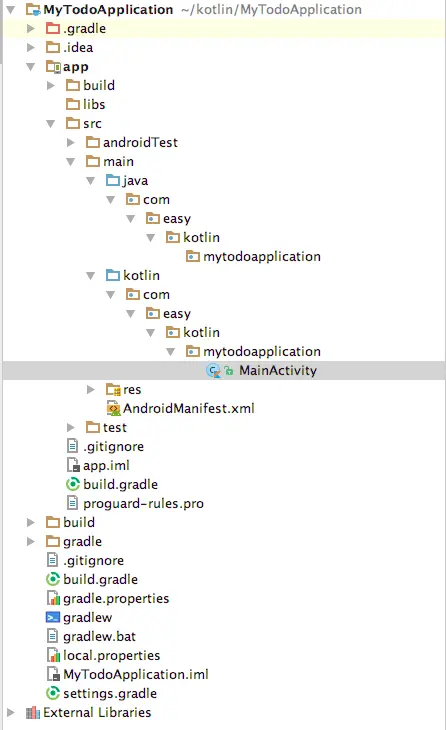Select gradle.properties file
This screenshot has width=446, height=730.
pos(116,598)
